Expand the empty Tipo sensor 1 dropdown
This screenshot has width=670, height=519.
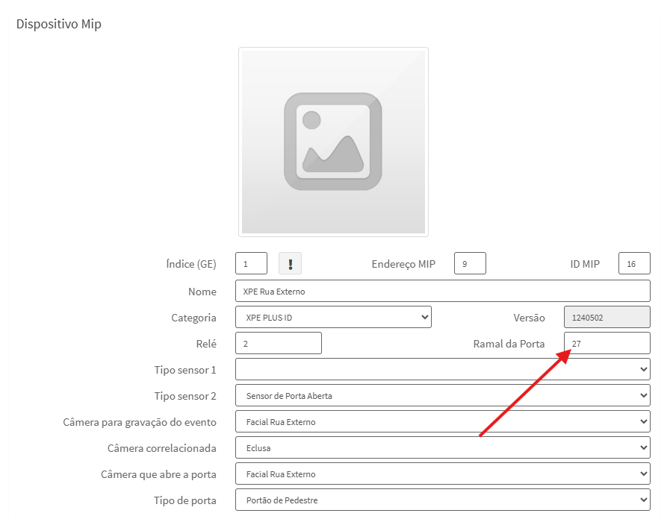coord(442,369)
